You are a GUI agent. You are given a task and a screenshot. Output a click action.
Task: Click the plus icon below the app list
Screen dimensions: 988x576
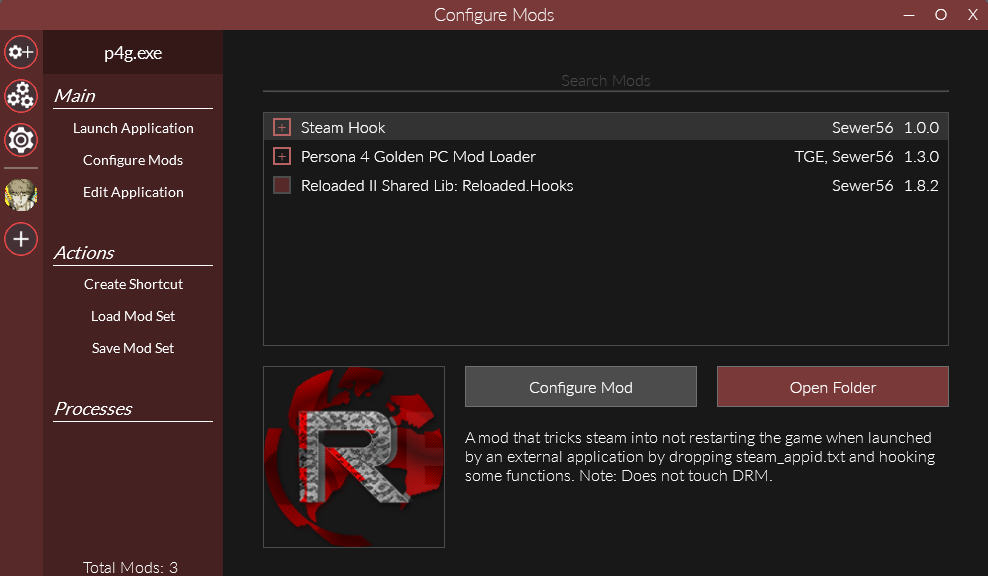(x=20, y=239)
